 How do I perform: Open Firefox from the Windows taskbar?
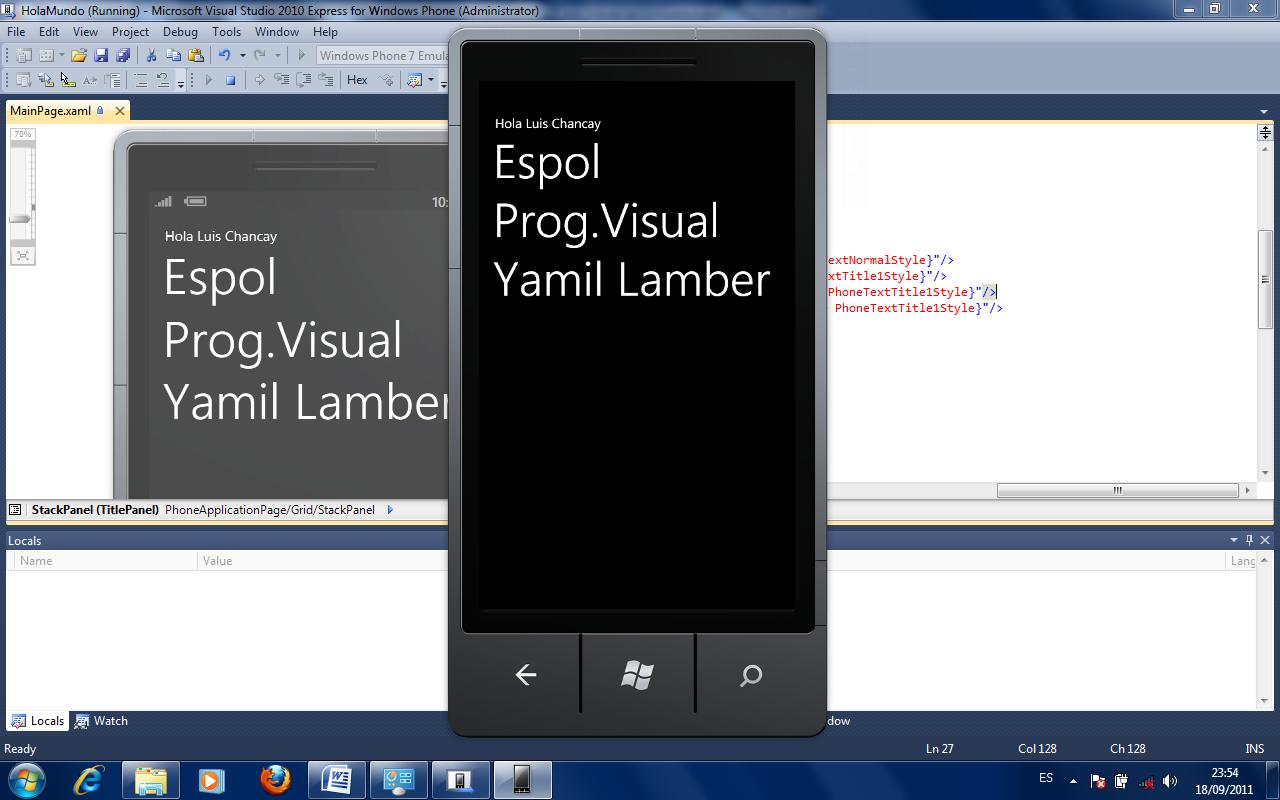point(275,780)
